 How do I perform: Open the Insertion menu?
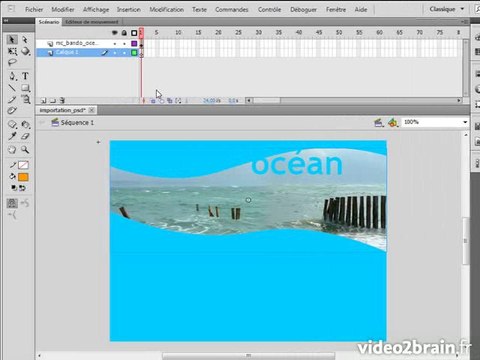[129, 9]
